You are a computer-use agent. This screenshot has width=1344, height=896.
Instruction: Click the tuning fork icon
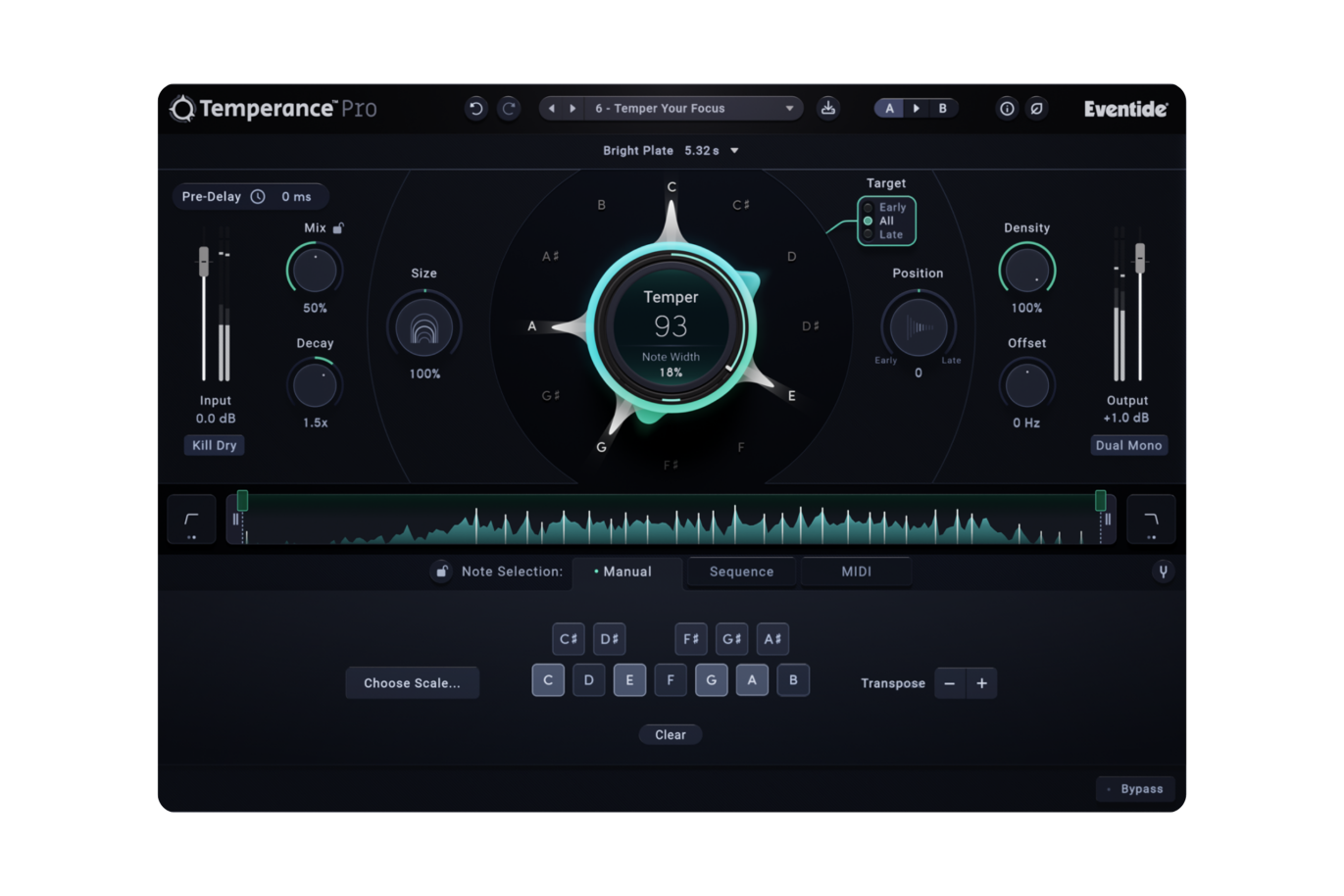point(1163,572)
